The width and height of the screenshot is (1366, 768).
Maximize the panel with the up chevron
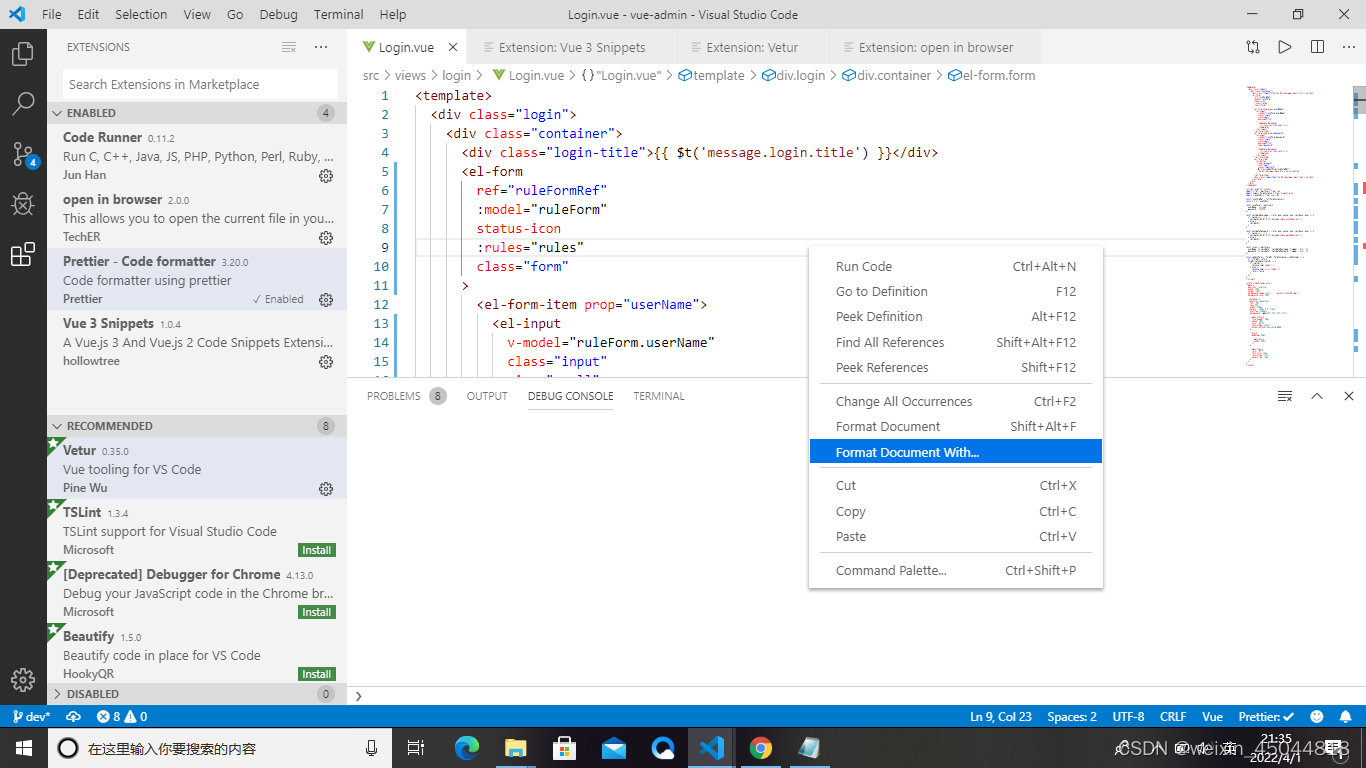[x=1317, y=396]
